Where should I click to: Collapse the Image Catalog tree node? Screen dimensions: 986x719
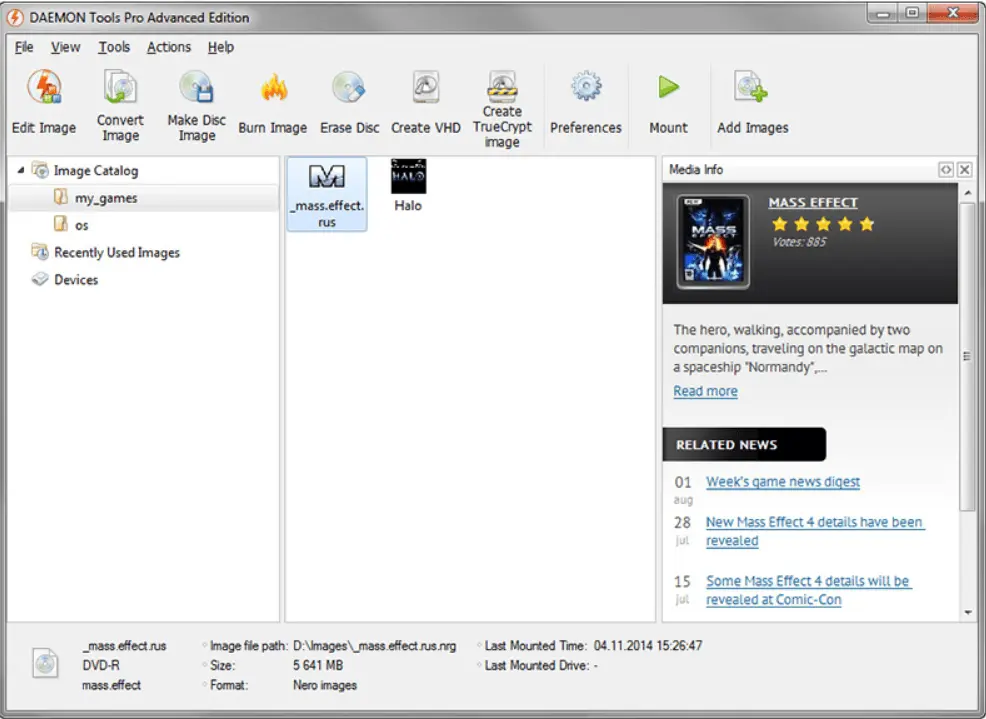(21, 171)
